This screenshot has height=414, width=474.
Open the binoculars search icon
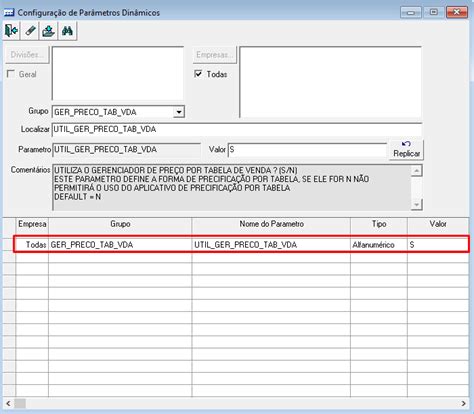tap(68, 31)
